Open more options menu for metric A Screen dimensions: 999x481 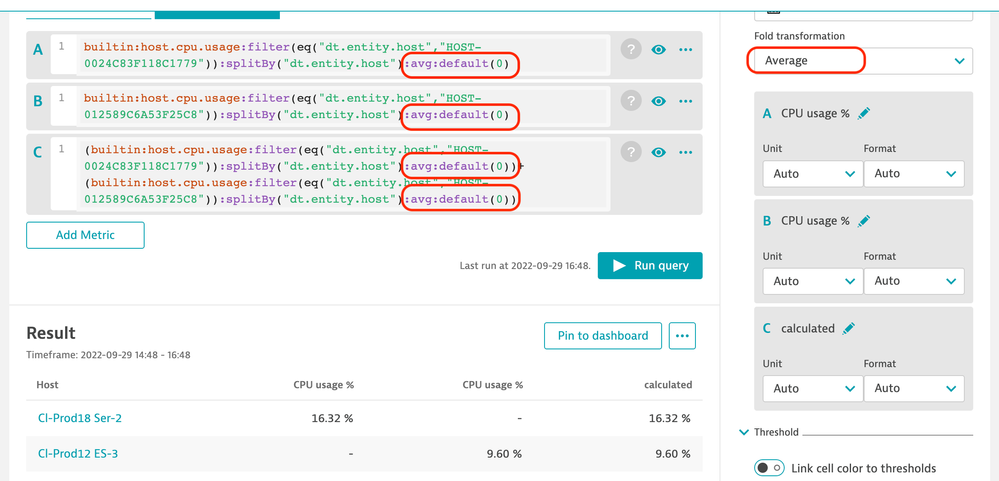click(x=686, y=49)
